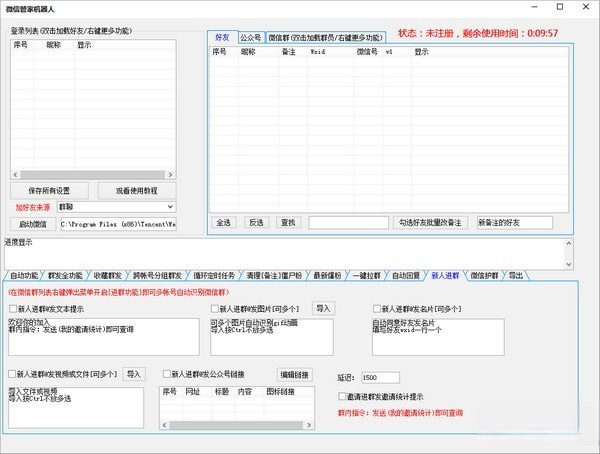Open the 微信群 tab in the contact panel

coord(325,38)
